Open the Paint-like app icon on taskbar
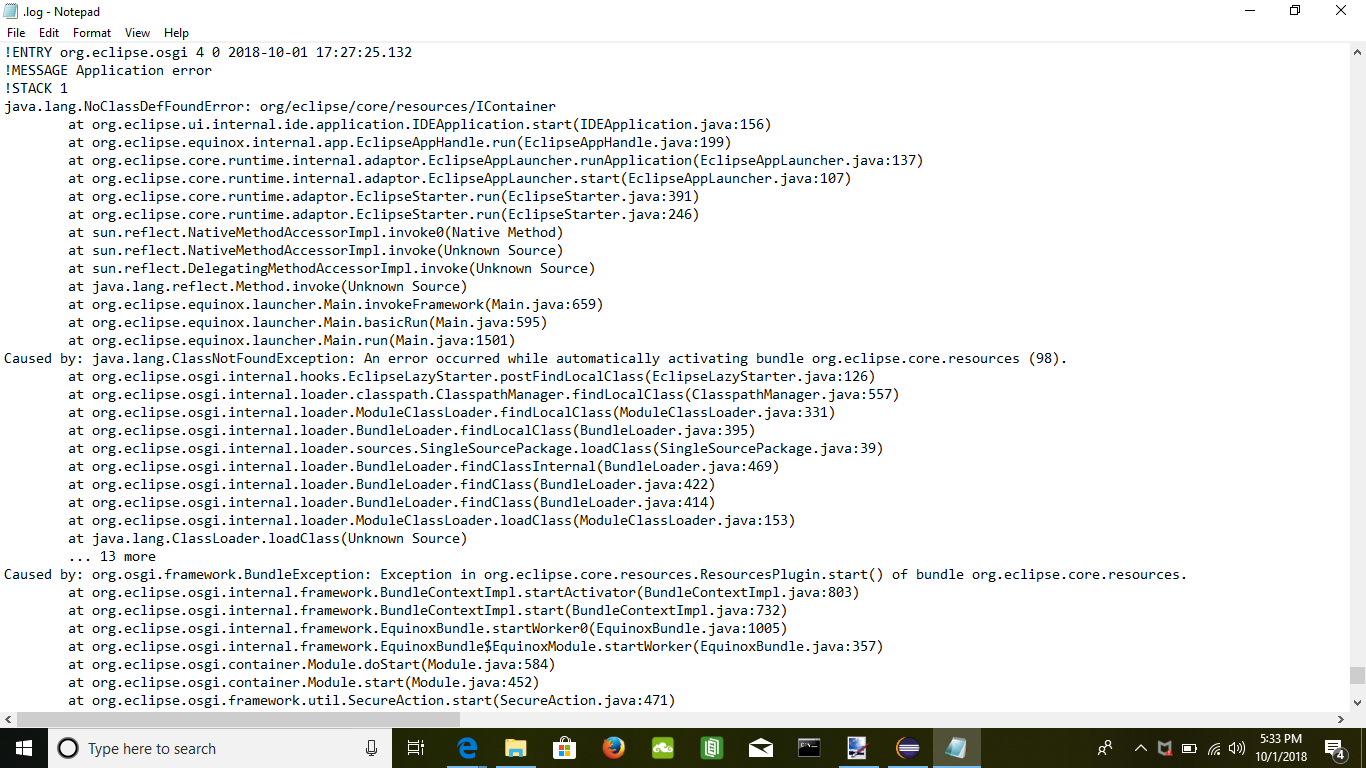The height and width of the screenshot is (768, 1366). point(858,748)
